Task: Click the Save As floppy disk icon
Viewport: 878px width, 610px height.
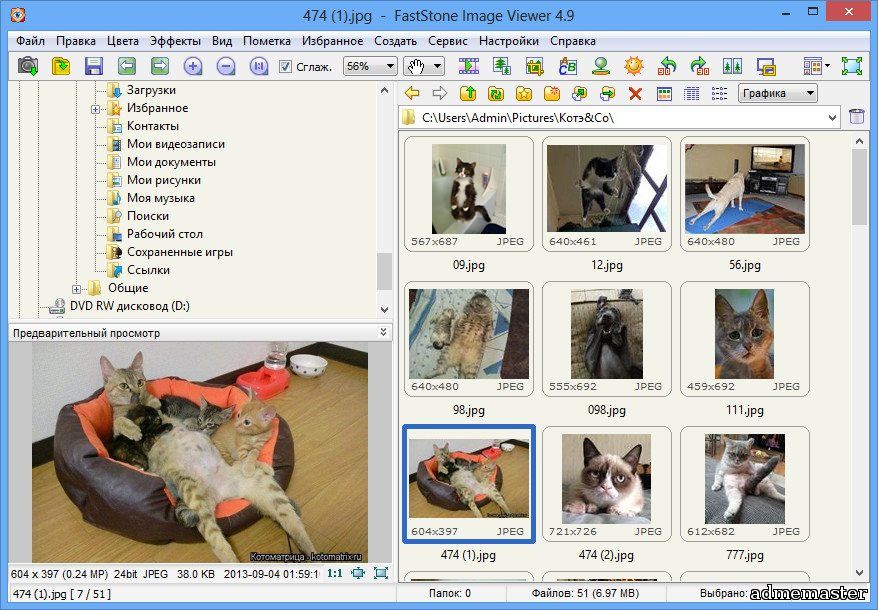Action: pos(94,66)
